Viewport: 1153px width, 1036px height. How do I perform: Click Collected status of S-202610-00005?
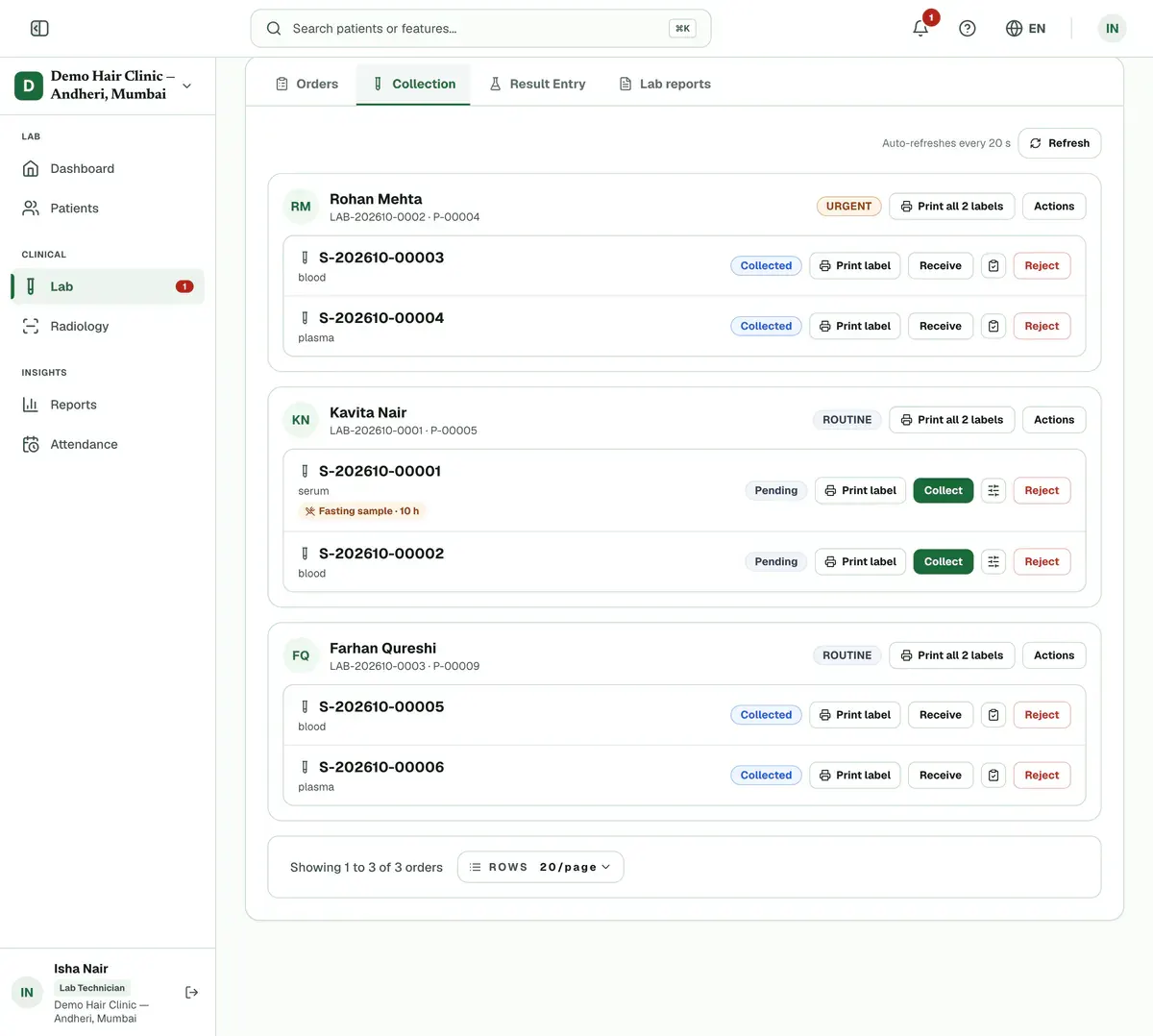766,715
